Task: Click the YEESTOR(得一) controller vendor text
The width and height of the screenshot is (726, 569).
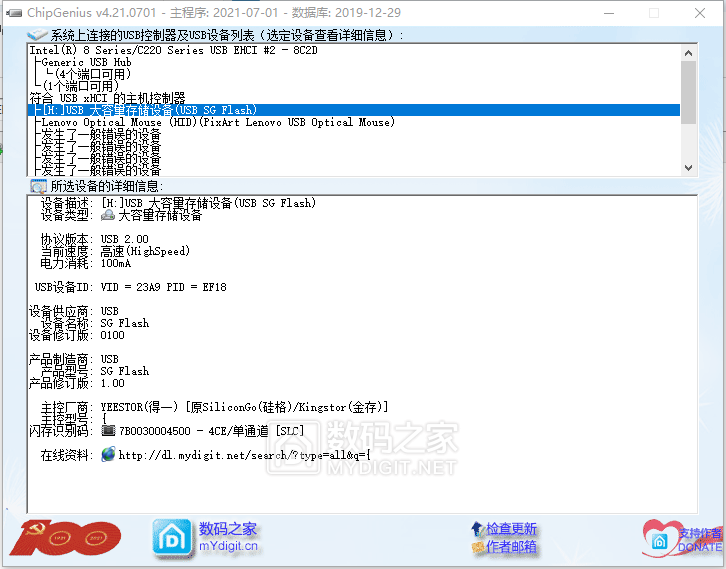Action: [244, 407]
